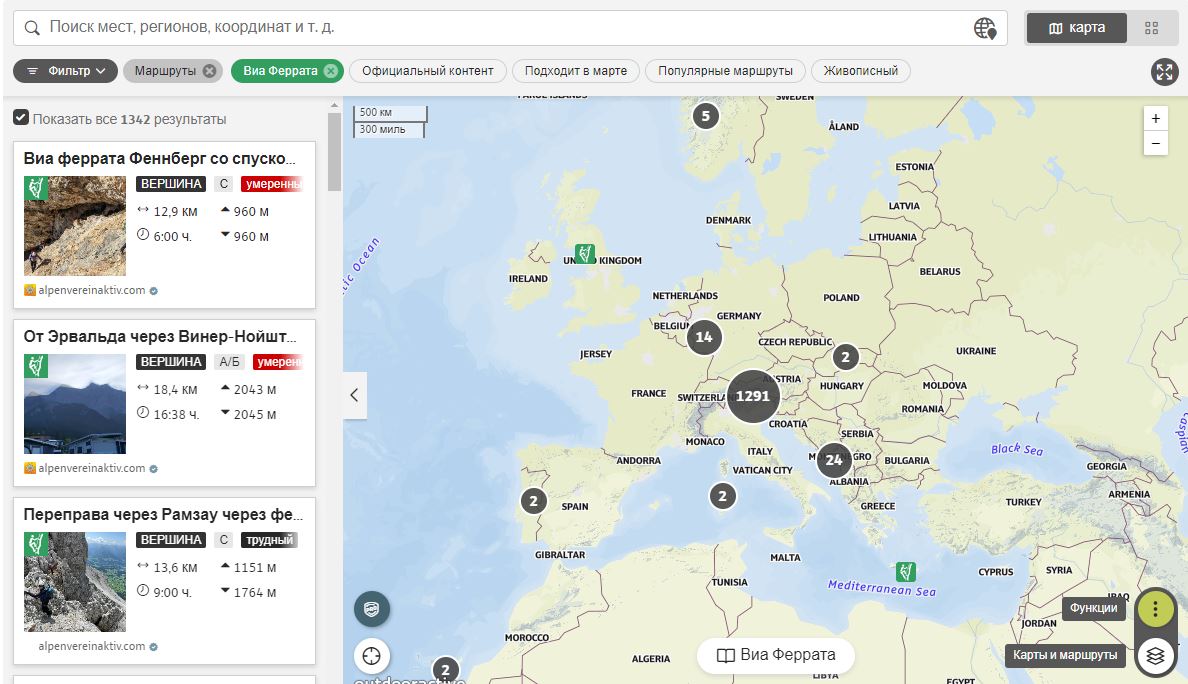This screenshot has height=684, width=1188.
Task: Switch to the grid list view
Action: 1152,28
